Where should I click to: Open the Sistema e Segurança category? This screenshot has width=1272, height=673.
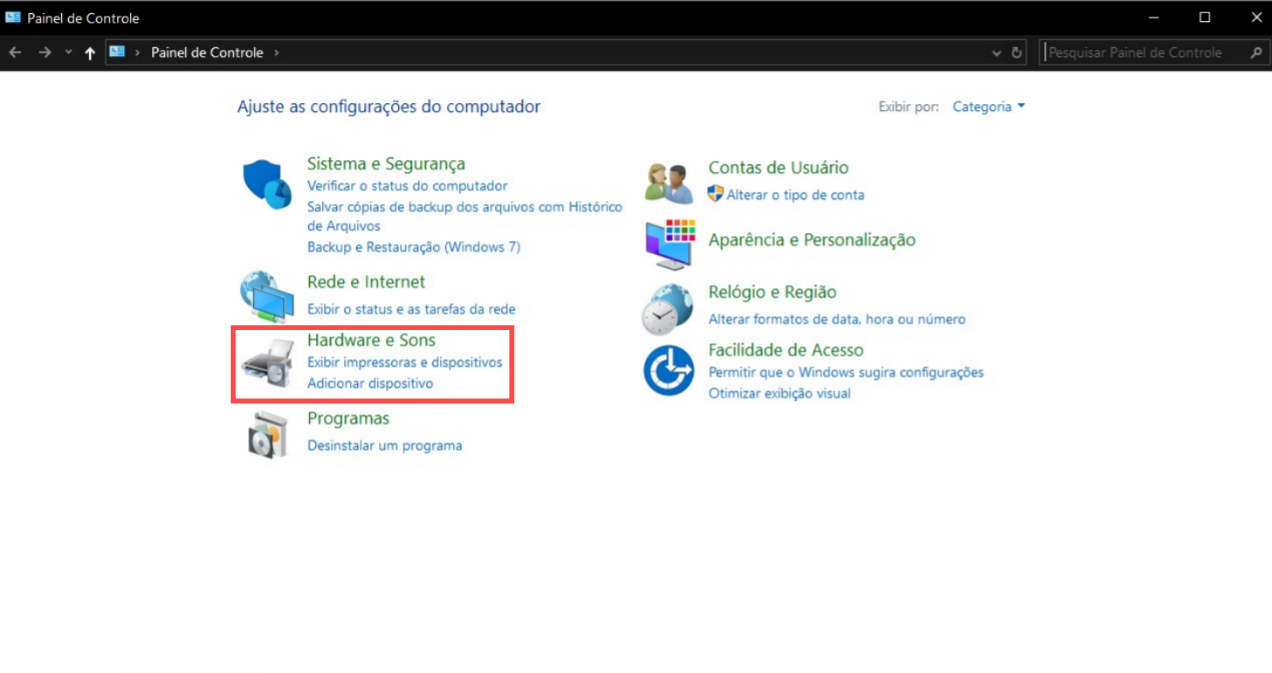(x=386, y=164)
